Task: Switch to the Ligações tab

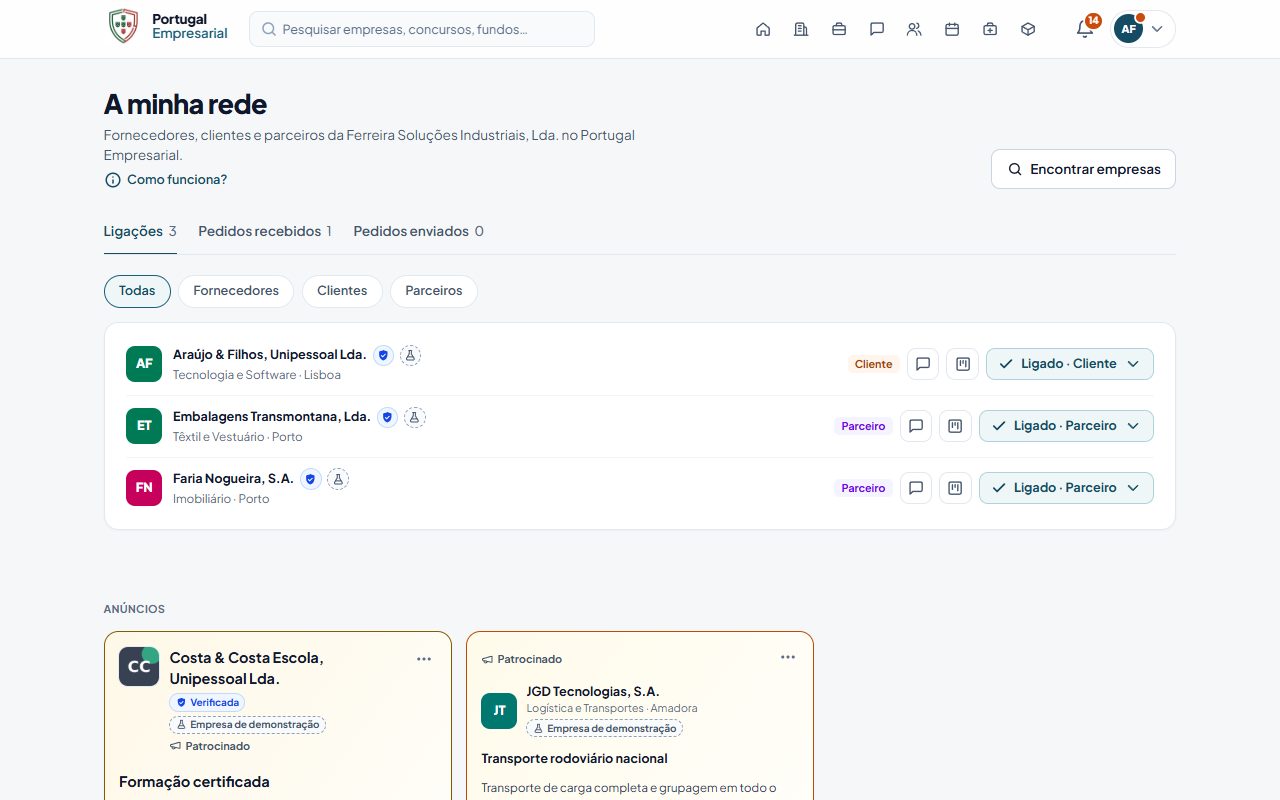Action: coord(140,231)
